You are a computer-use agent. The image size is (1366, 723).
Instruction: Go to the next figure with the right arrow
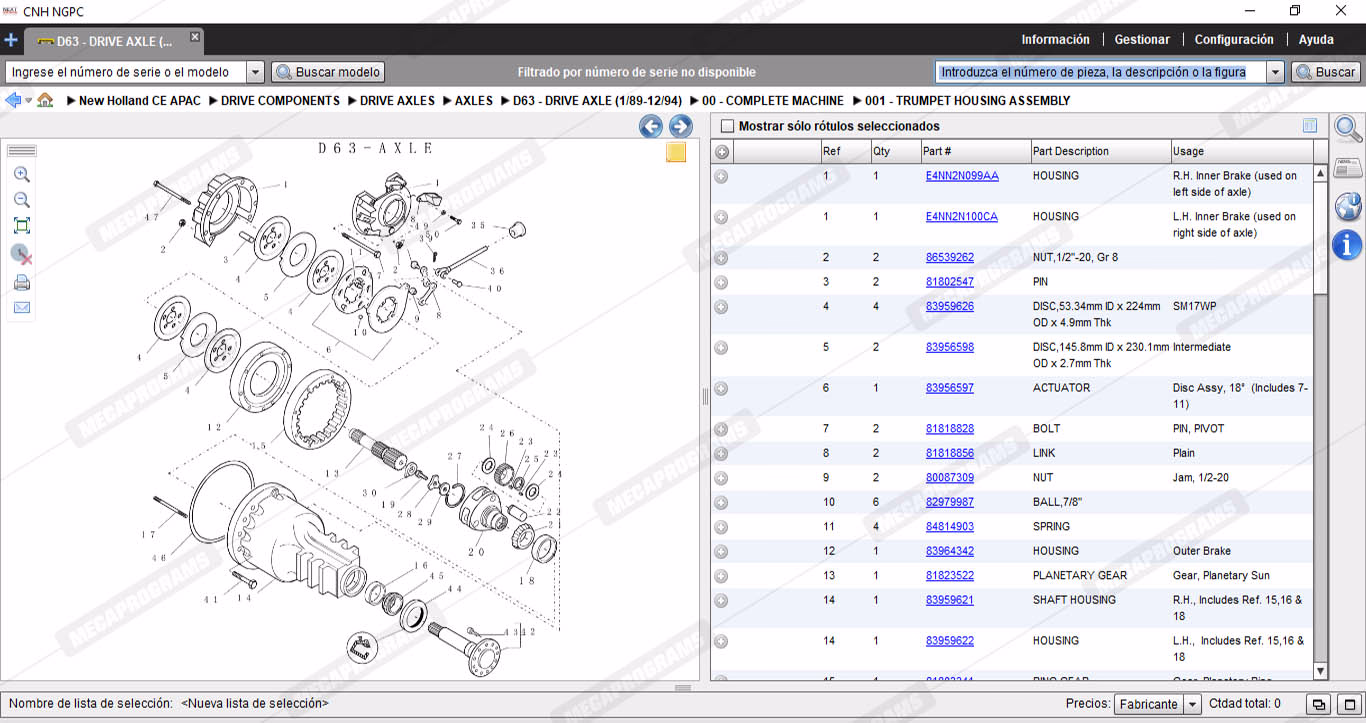point(681,126)
